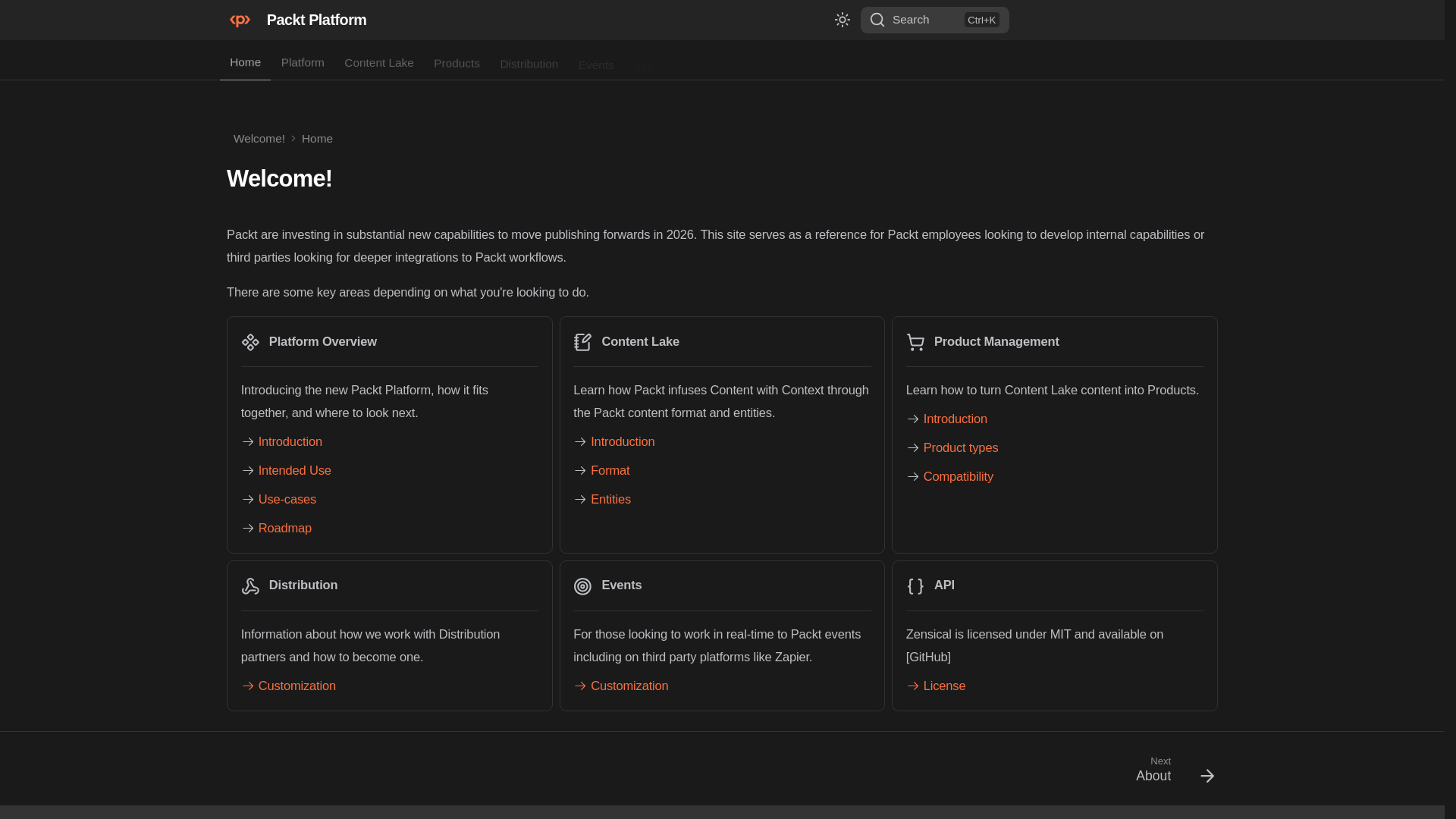Open Introduction under Product Management
The image size is (1456, 819).
pos(955,419)
